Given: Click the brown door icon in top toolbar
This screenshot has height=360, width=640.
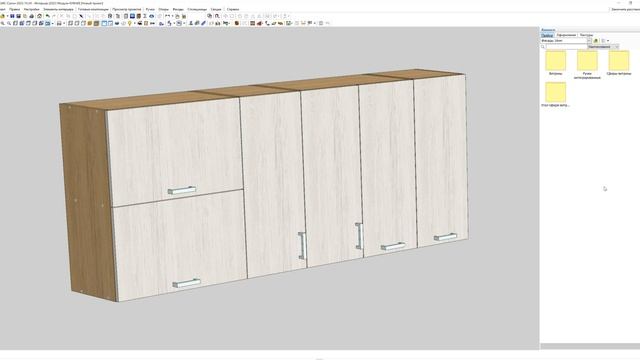Looking at the screenshot, I should pyautogui.click(x=139, y=16).
